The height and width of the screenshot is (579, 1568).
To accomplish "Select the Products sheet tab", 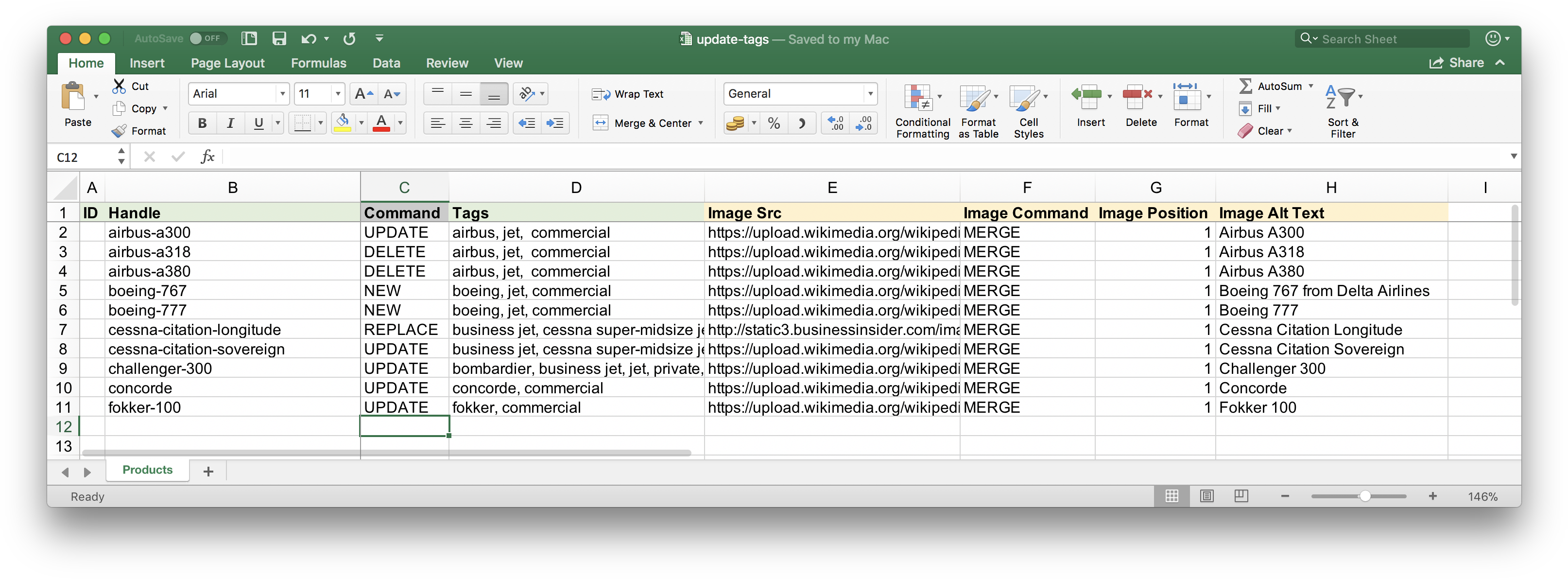I will 147,470.
